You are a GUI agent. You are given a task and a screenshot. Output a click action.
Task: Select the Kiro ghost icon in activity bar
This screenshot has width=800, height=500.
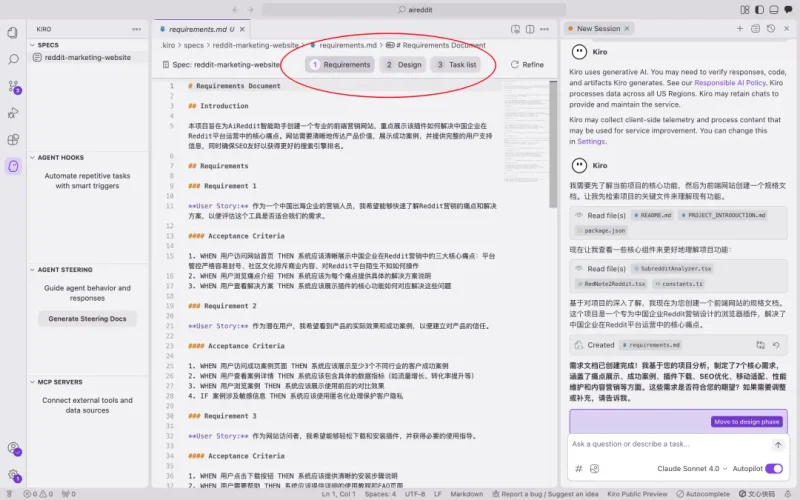13,166
